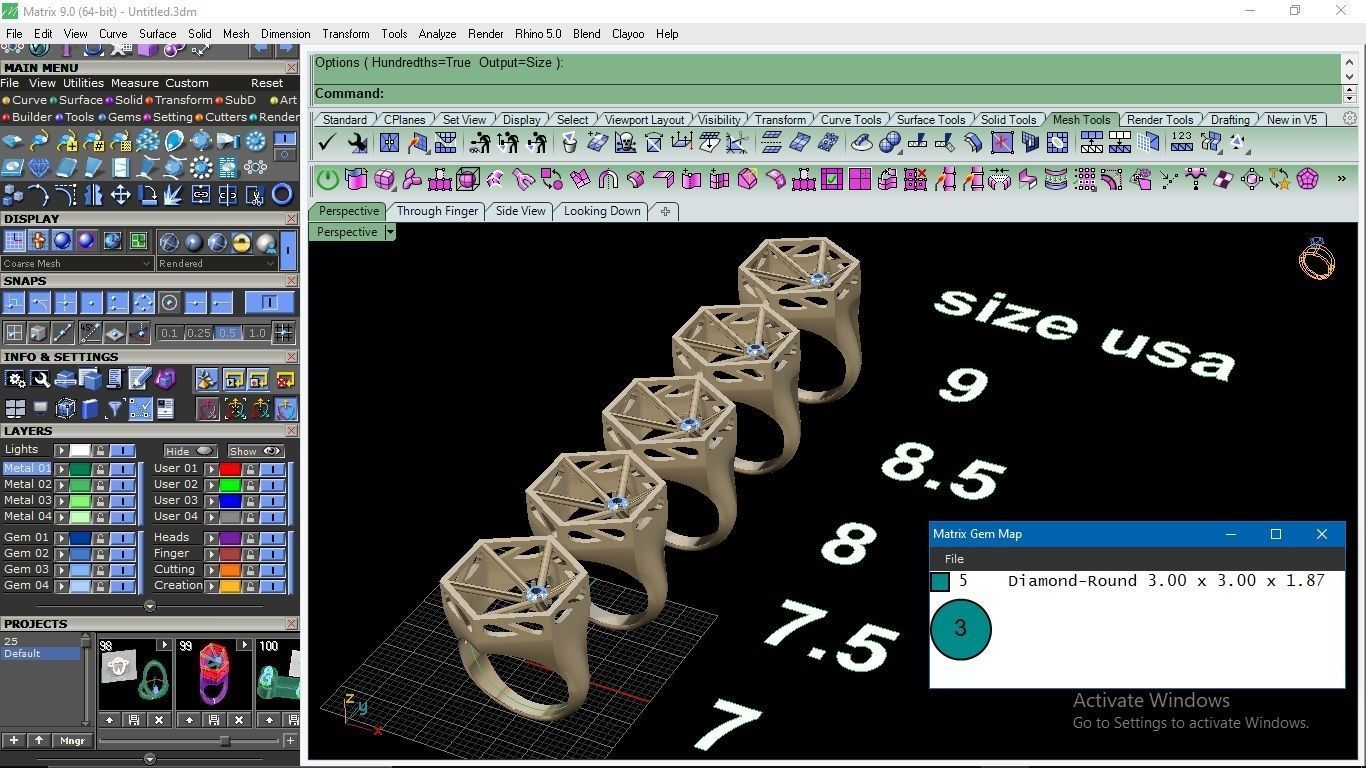Image resolution: width=1366 pixels, height=768 pixels.
Task: Click the magnifier wrench icon in Info & Settings
Action: (40, 379)
